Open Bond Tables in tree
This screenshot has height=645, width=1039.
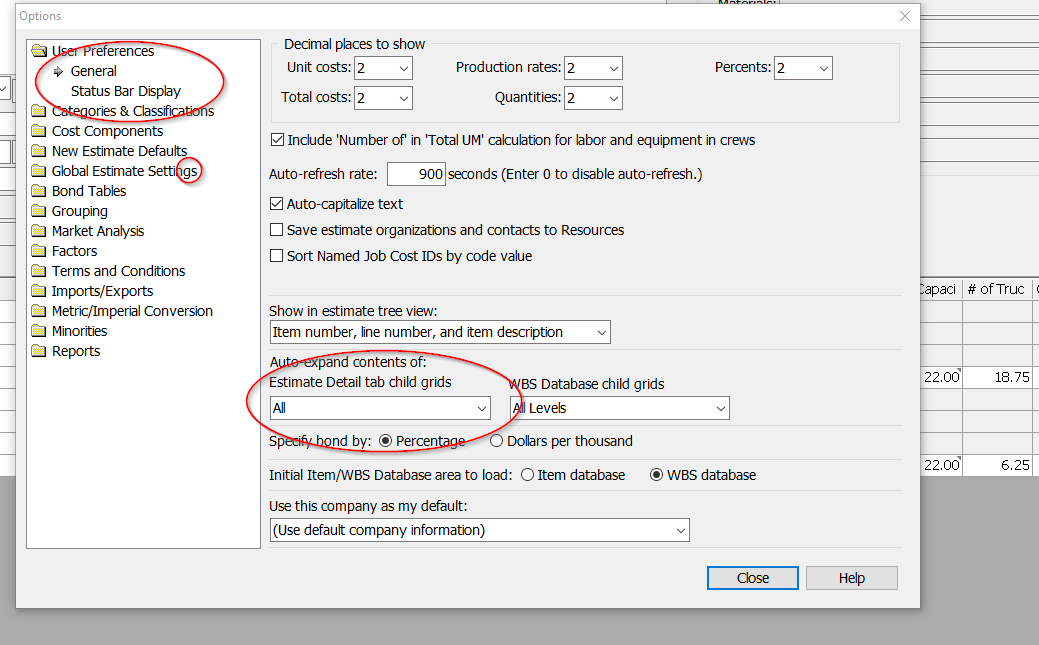click(89, 191)
